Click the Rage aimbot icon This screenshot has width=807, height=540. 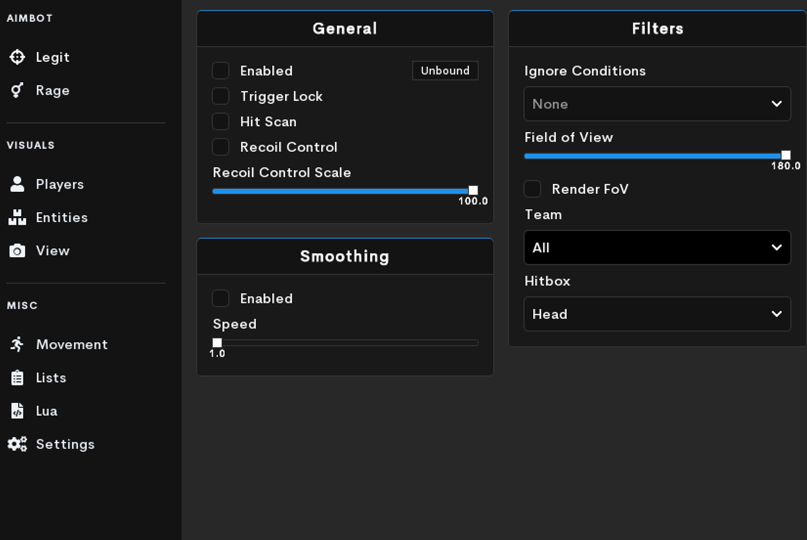(17, 90)
